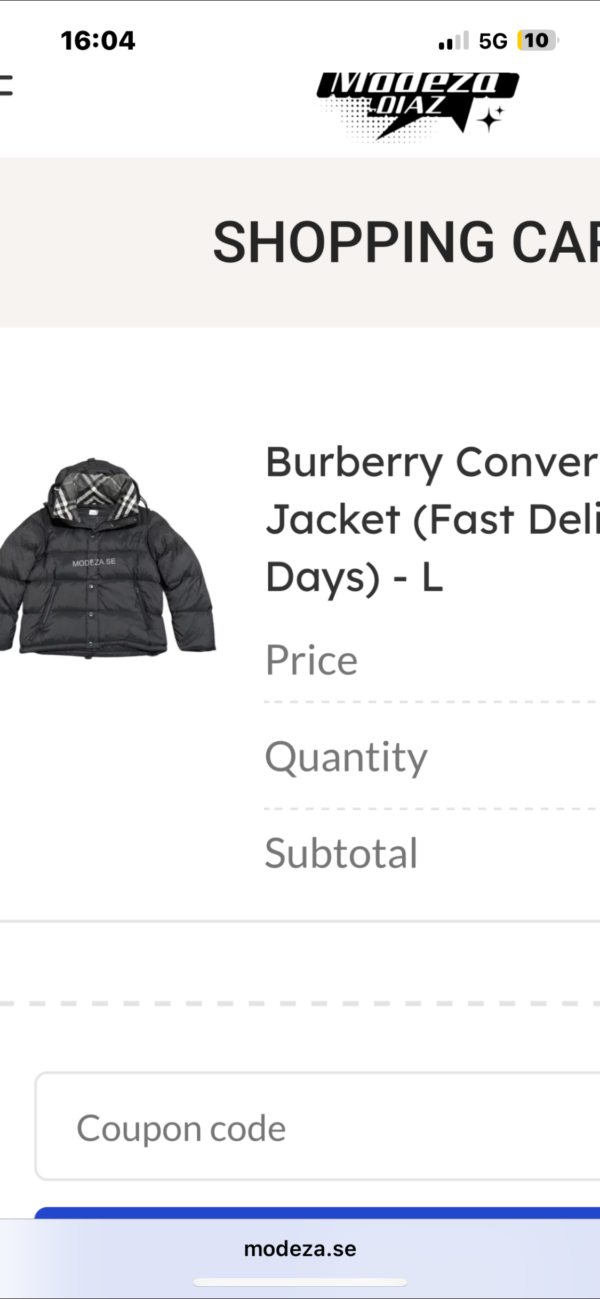Select the Quantity row label
Image resolution: width=600 pixels, height=1299 pixels.
(346, 757)
